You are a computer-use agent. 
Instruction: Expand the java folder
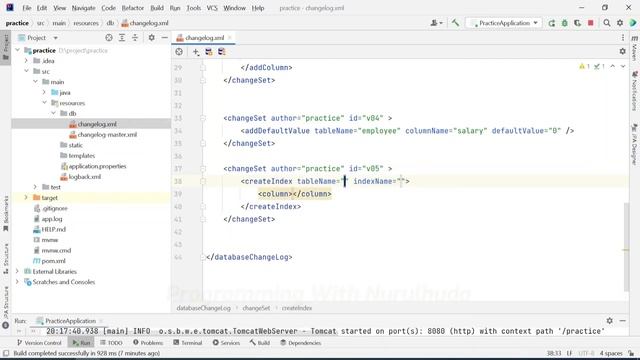44,92
